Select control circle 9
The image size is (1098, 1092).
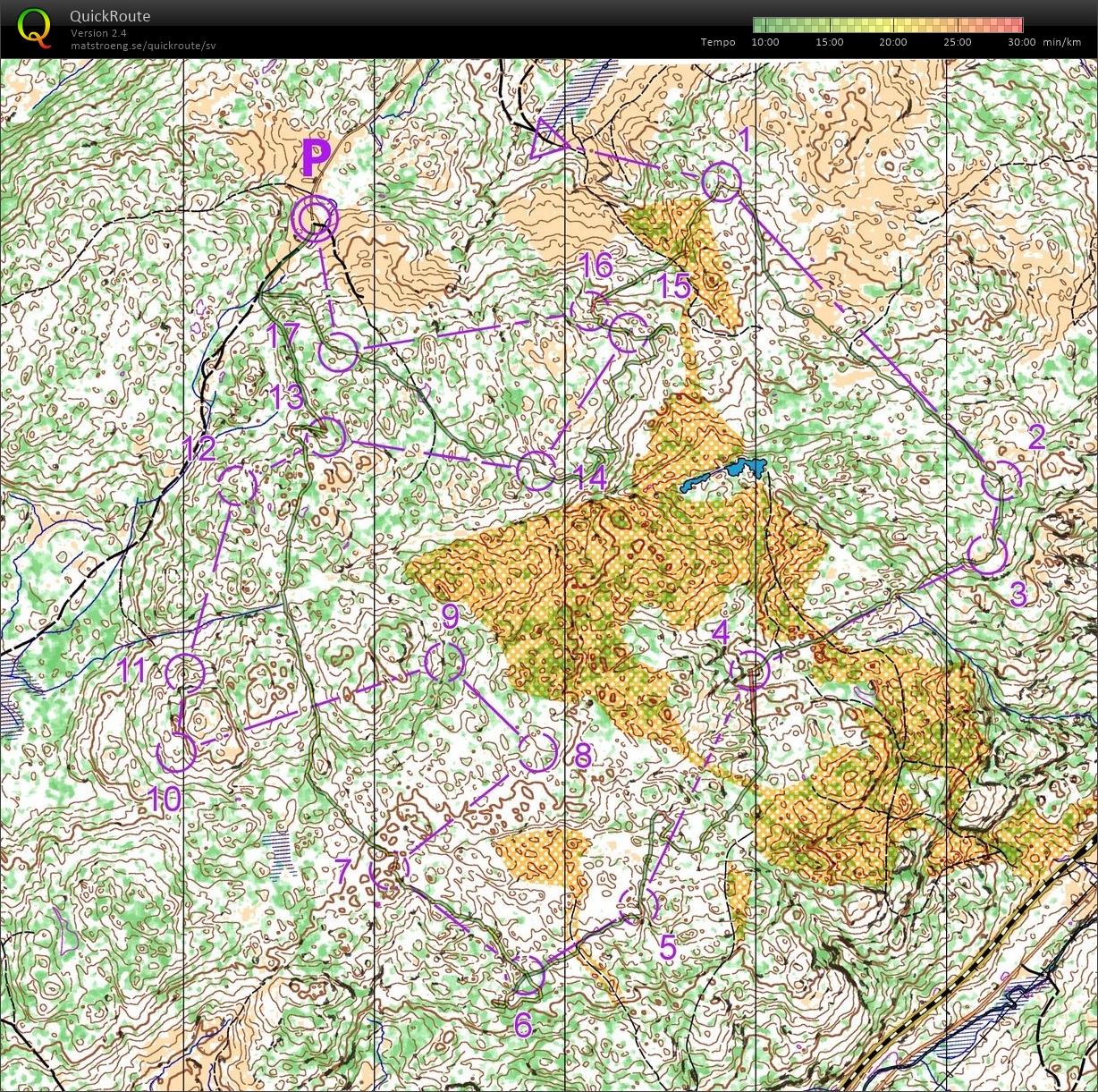click(444, 663)
